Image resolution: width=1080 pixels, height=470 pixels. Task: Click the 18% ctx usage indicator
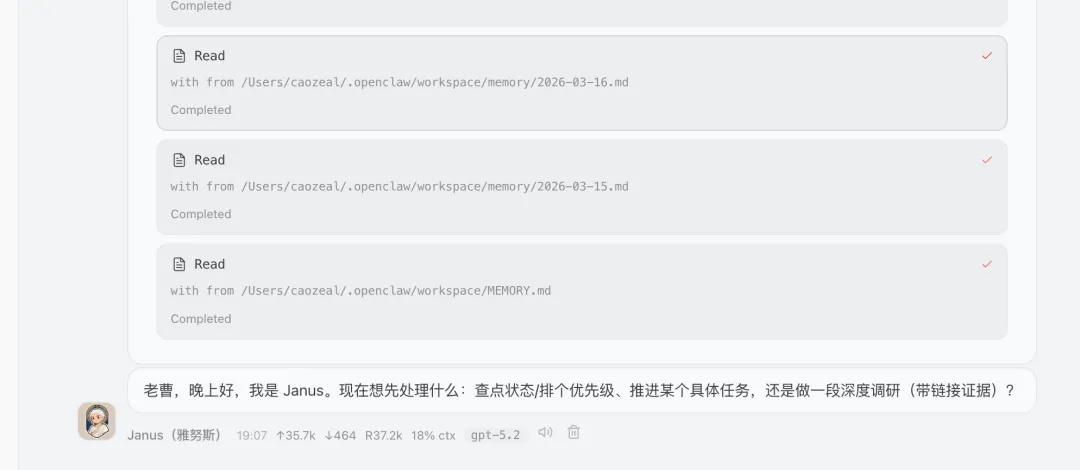pos(433,435)
